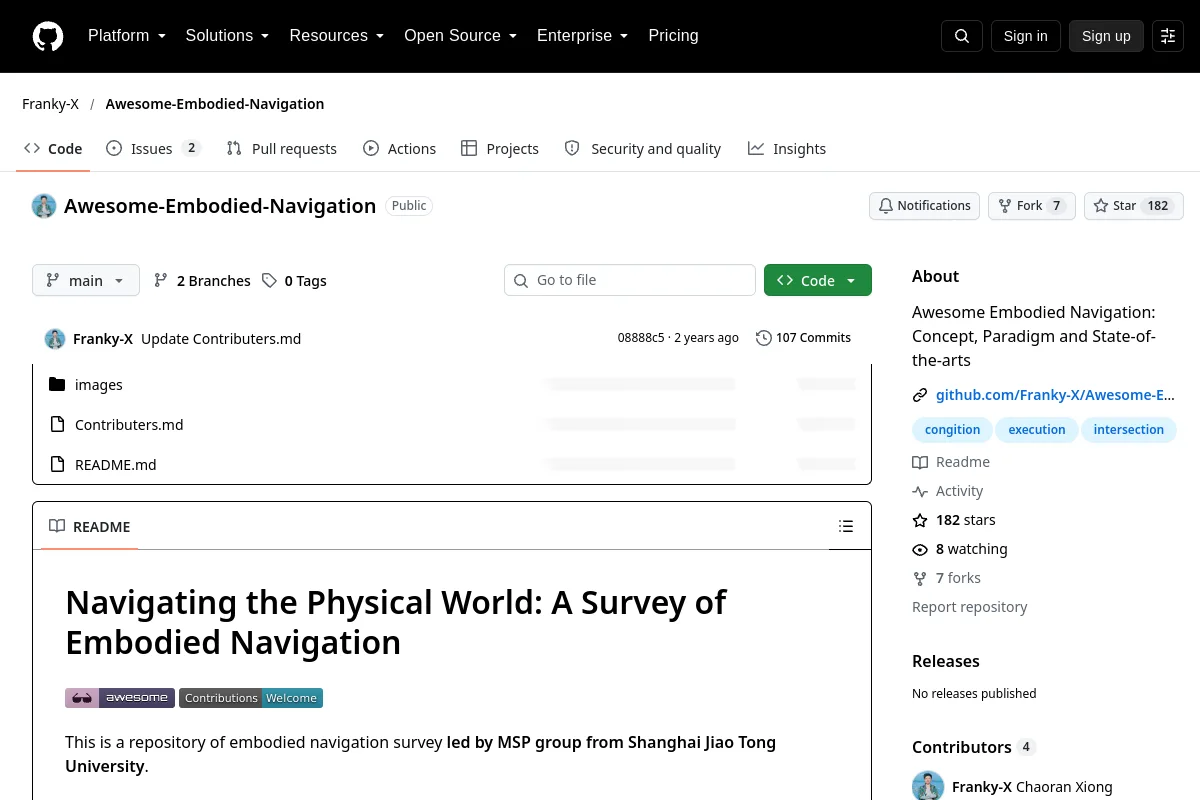The image size is (1200, 800).
Task: Open the README outline icon
Action: tap(846, 526)
